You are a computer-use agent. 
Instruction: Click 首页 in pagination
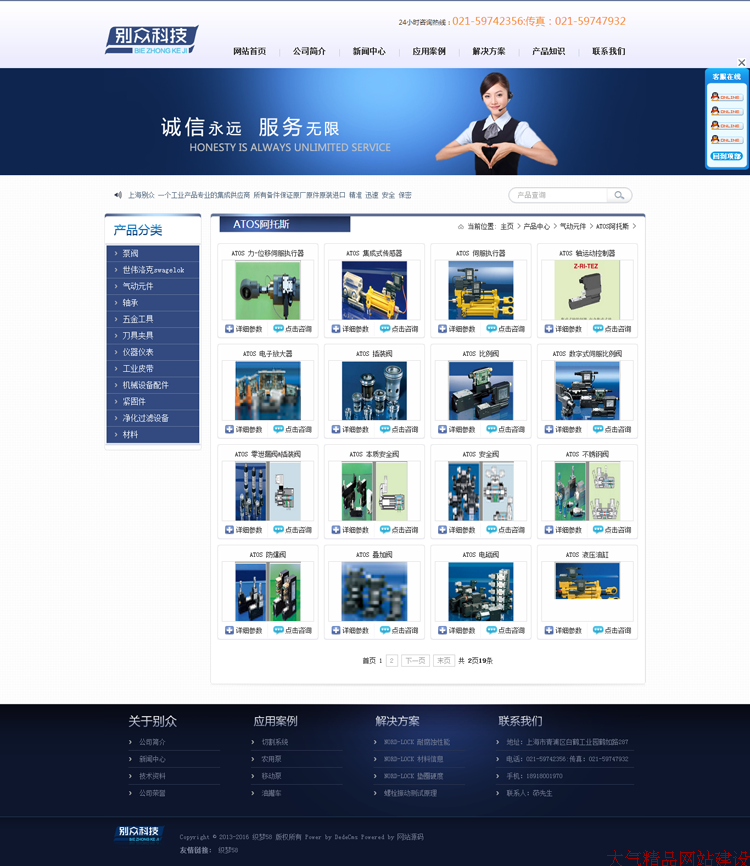tap(369, 661)
